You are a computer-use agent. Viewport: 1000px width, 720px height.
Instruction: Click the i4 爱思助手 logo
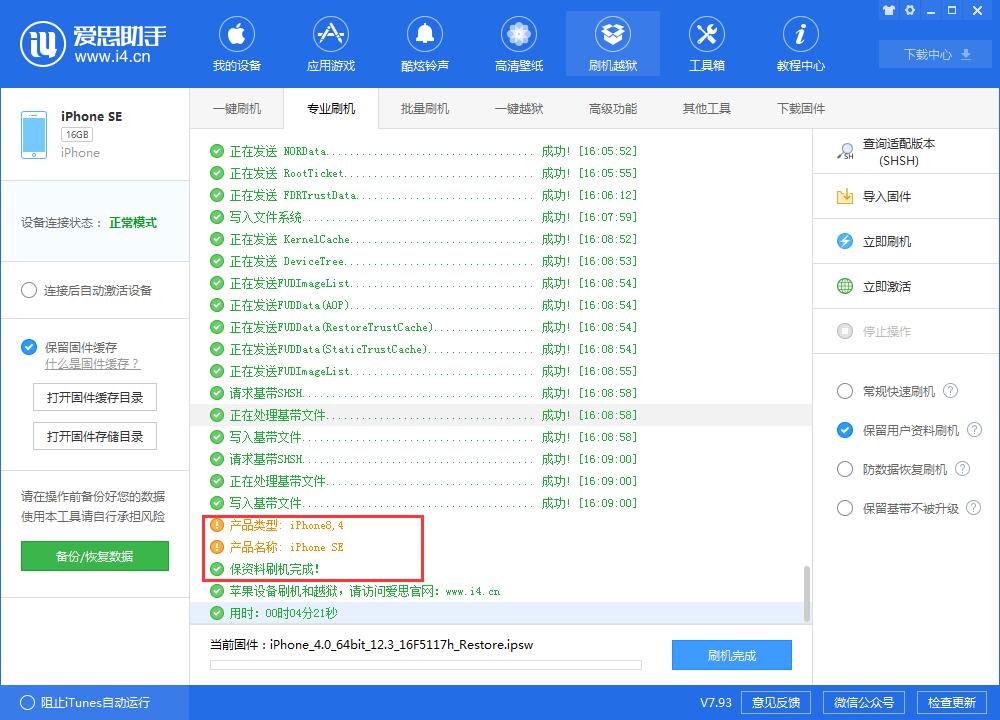coord(93,43)
